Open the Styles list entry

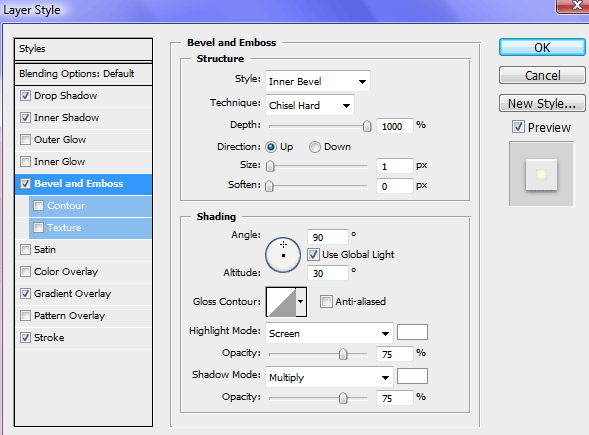[x=83, y=49]
